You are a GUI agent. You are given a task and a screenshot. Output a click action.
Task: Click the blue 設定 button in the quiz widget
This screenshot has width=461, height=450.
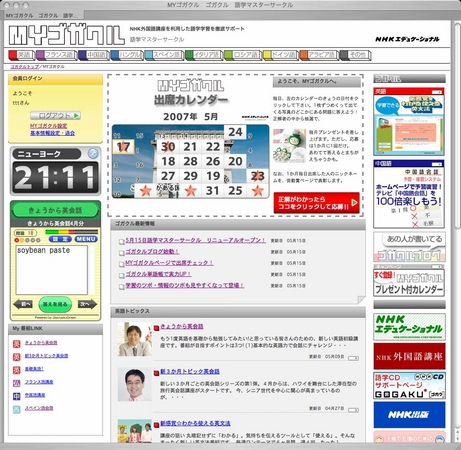pyautogui.click(x=60, y=239)
